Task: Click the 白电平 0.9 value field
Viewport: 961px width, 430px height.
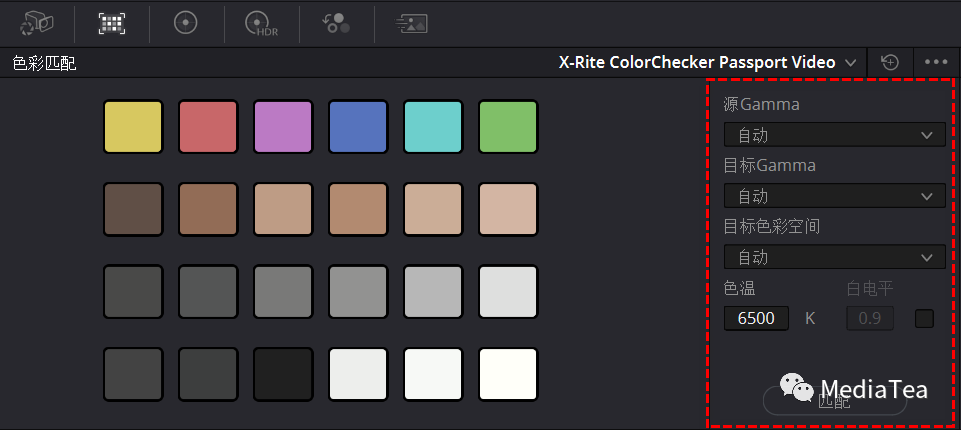Action: tap(870, 319)
